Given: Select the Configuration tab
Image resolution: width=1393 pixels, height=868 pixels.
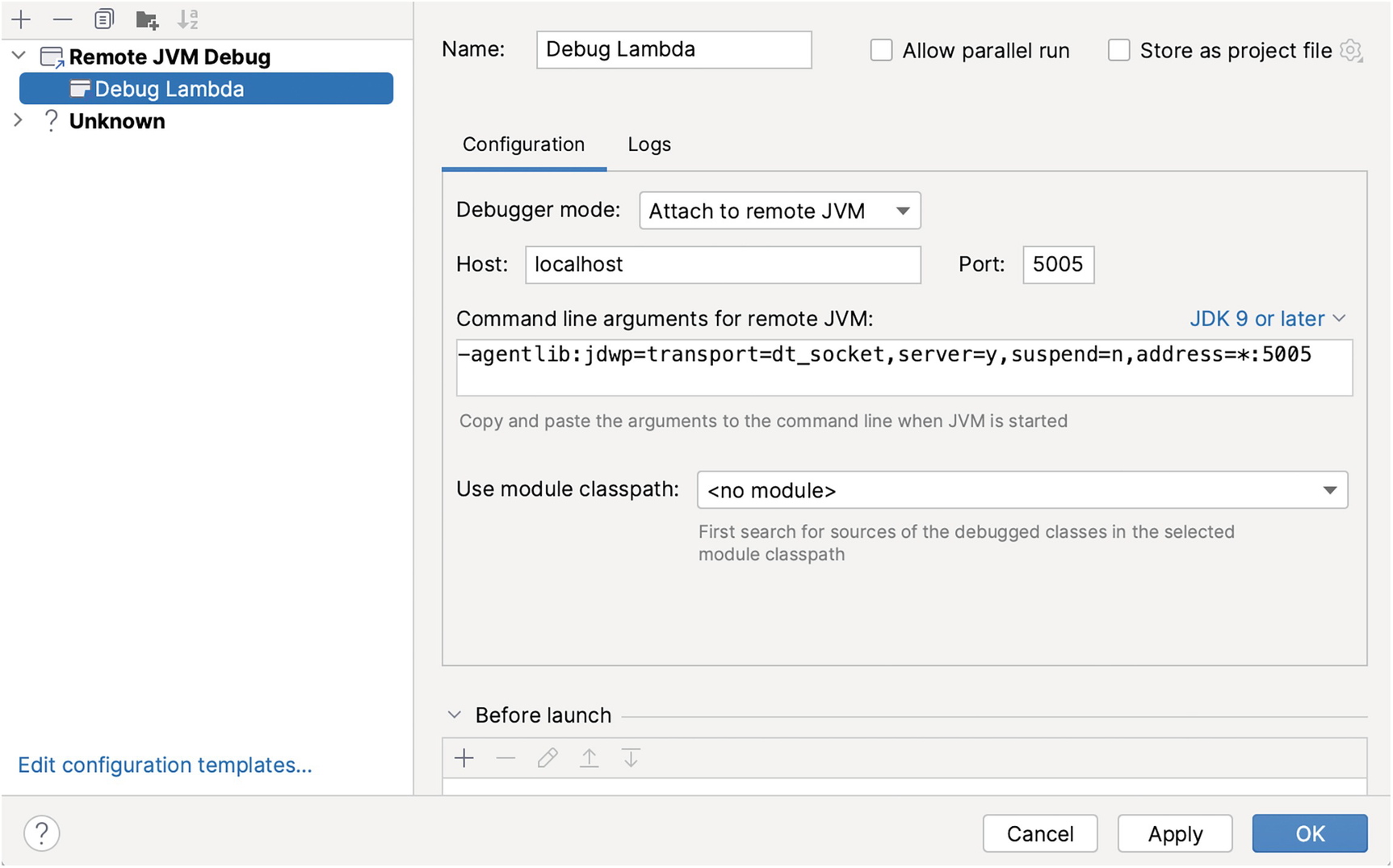Looking at the screenshot, I should [x=523, y=145].
